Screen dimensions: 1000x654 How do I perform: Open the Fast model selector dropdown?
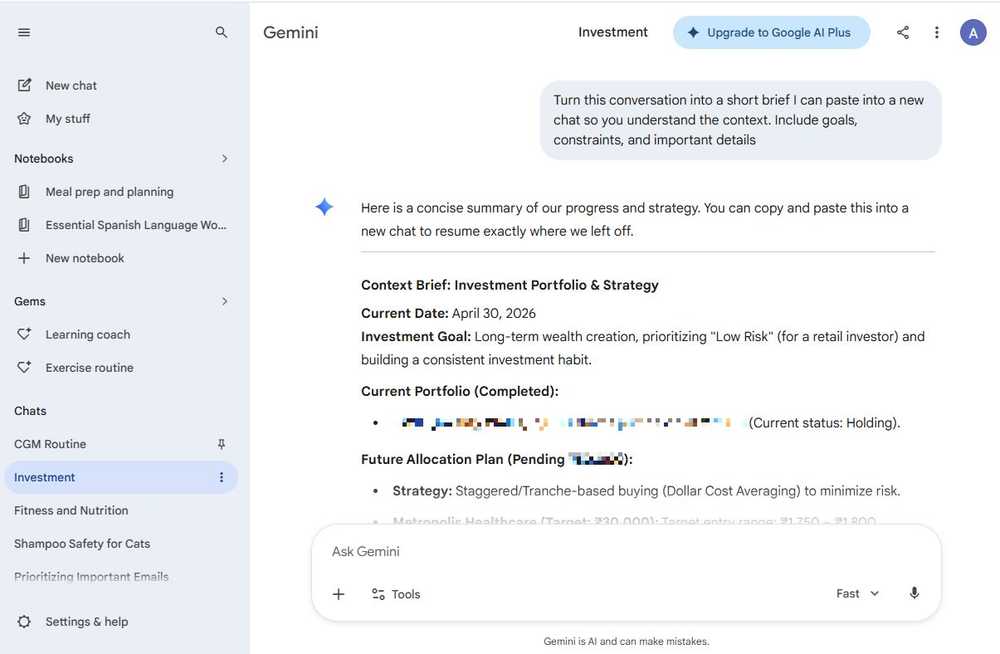tap(857, 593)
